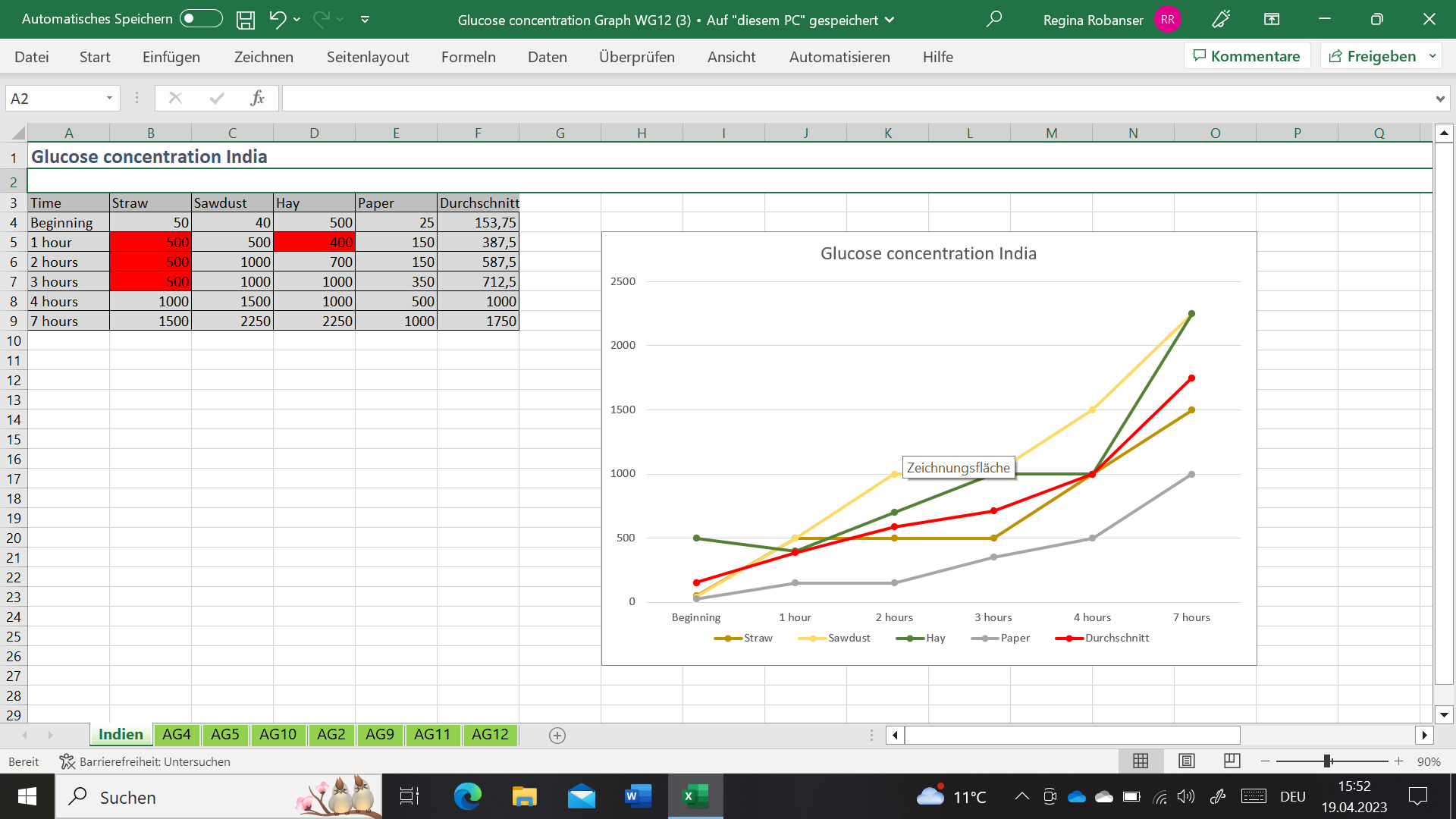The width and height of the screenshot is (1456, 819).
Task: Open Word from the taskbar
Action: (638, 796)
